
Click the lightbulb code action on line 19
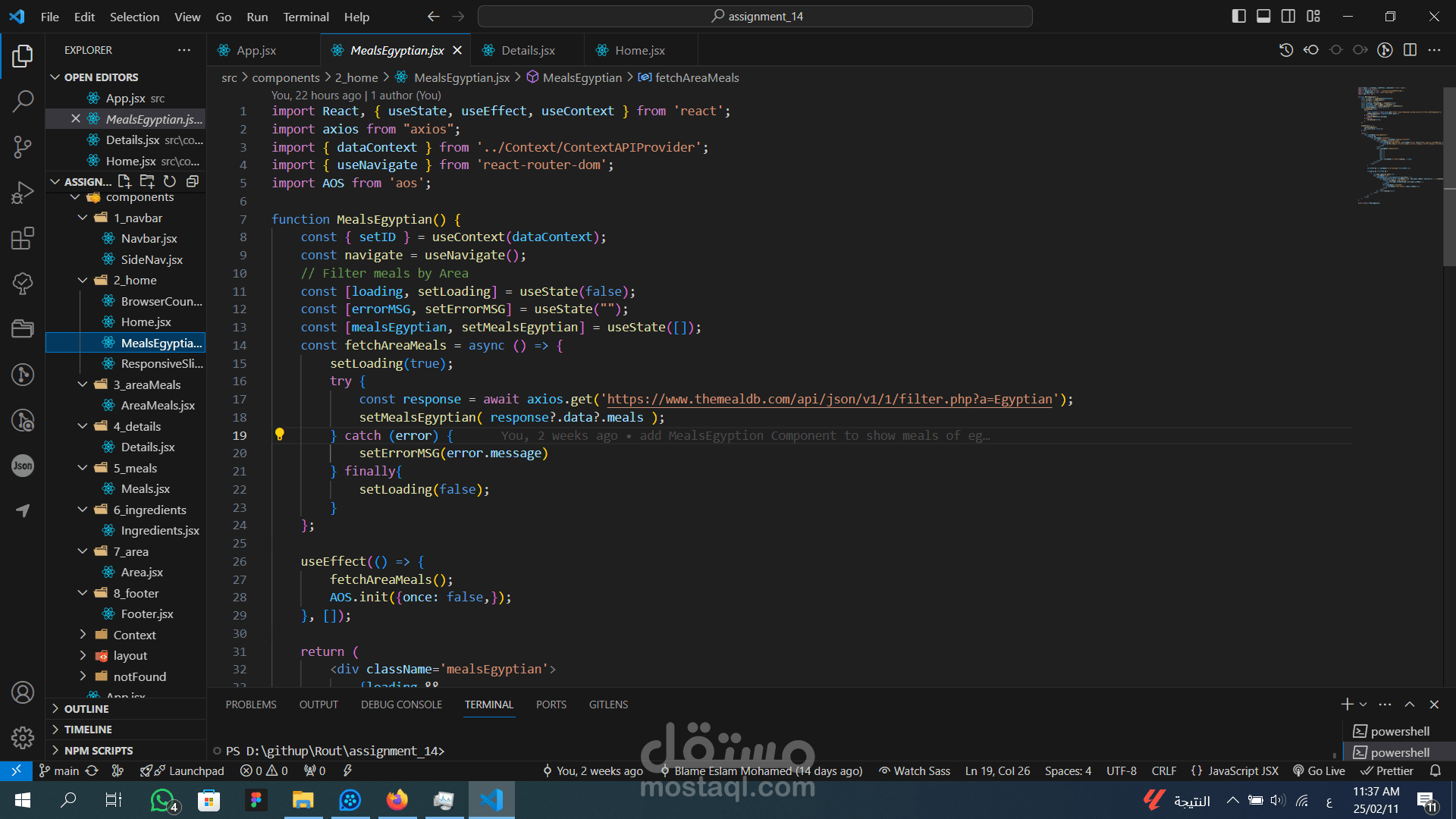pyautogui.click(x=279, y=435)
